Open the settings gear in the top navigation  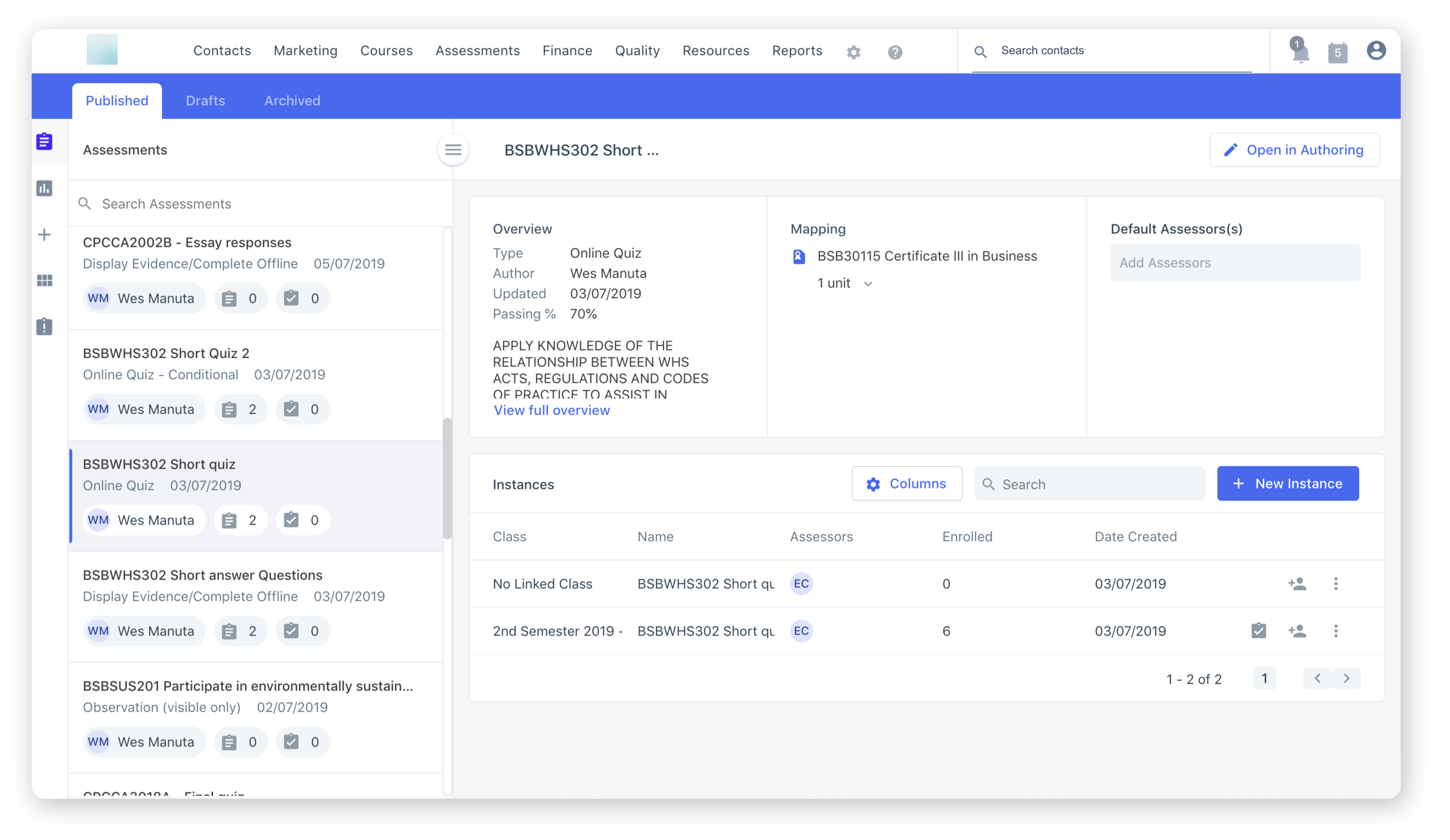click(x=854, y=53)
